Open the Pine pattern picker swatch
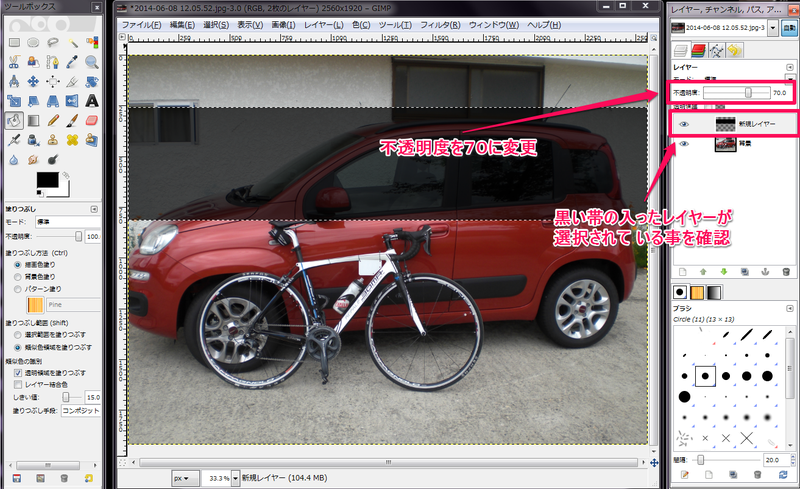Image resolution: width=800 pixels, height=489 pixels. pos(35,305)
